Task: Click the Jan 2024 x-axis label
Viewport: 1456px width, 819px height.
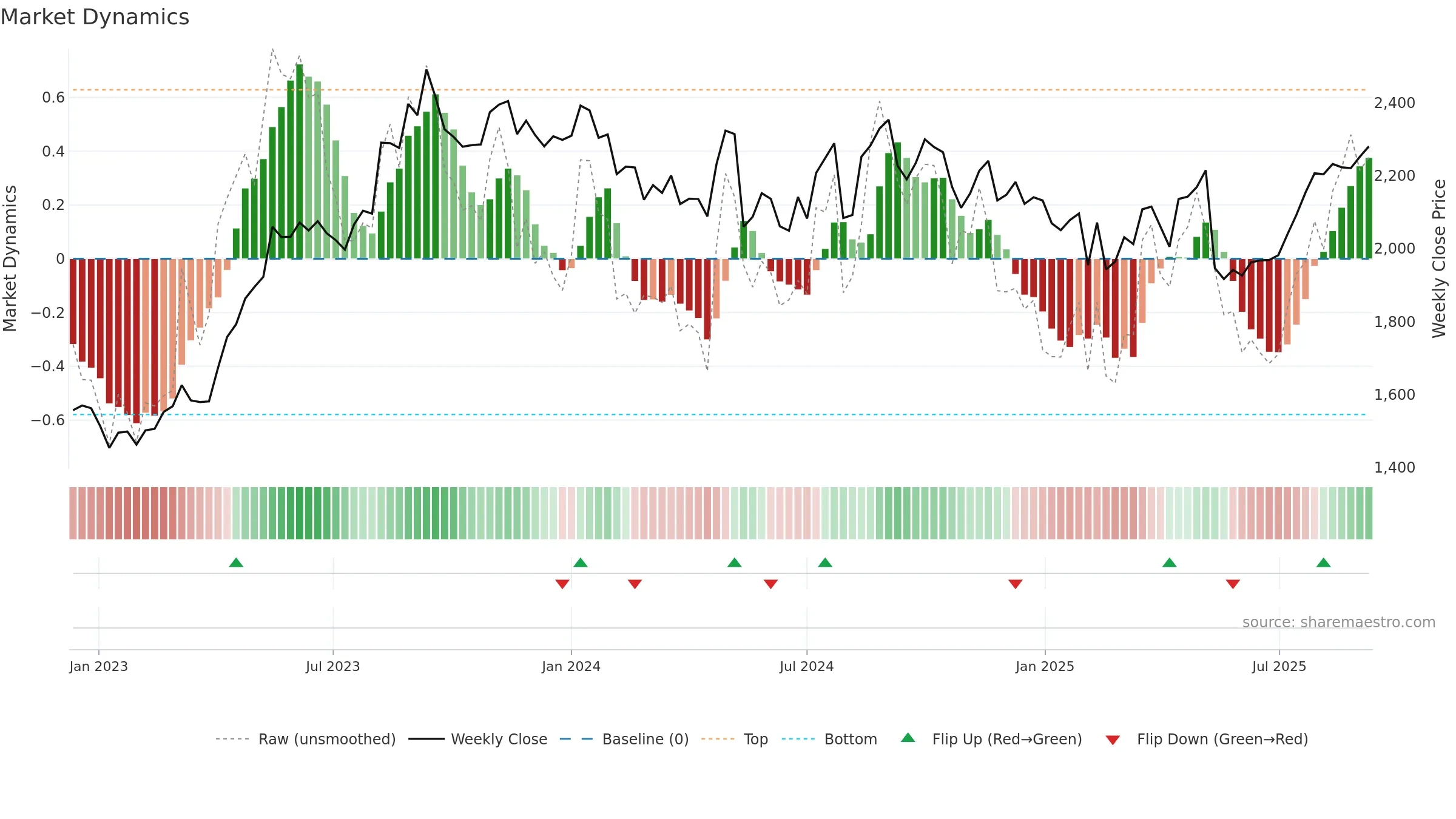Action: [571, 666]
